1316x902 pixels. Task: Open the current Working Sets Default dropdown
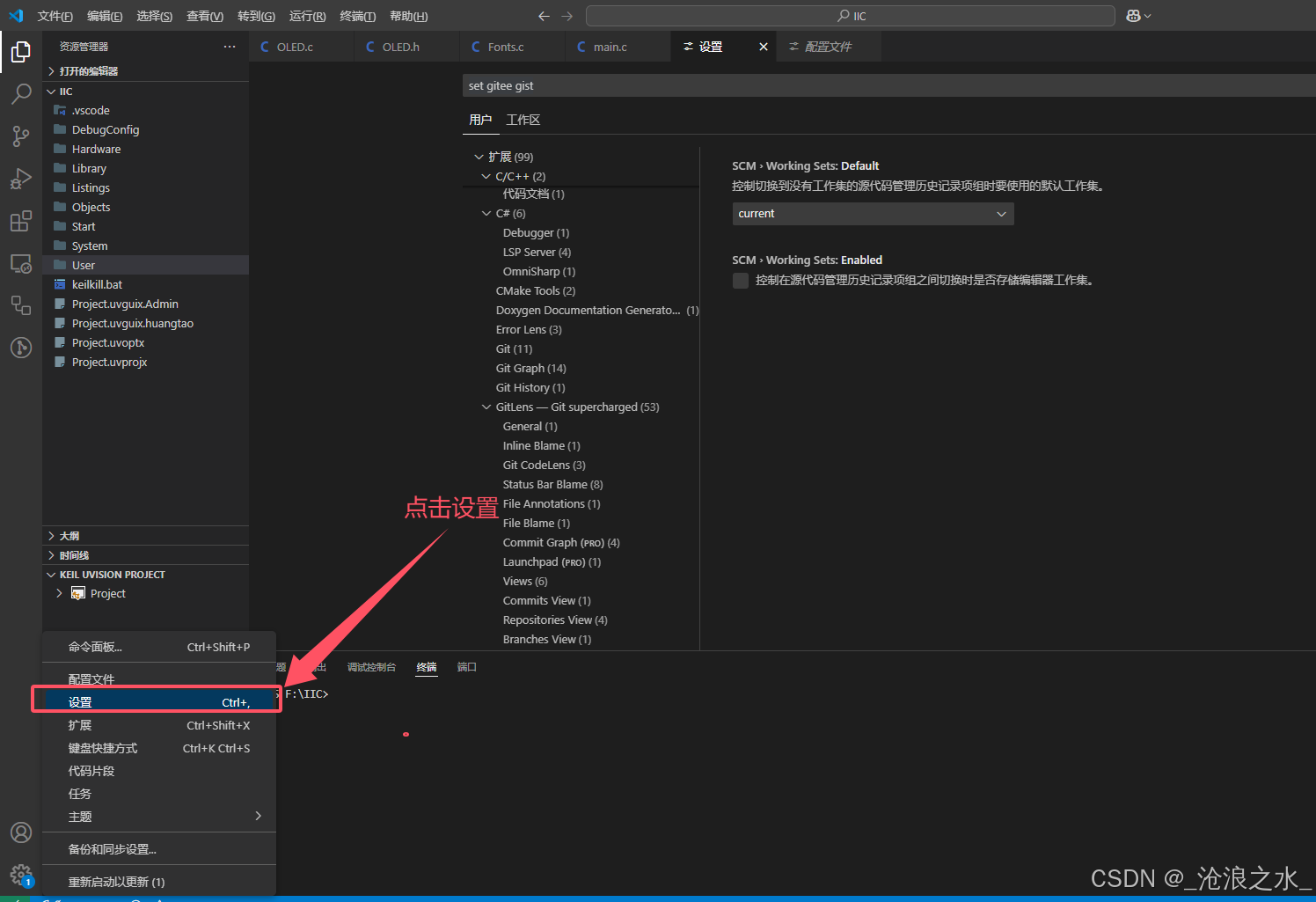click(x=872, y=213)
